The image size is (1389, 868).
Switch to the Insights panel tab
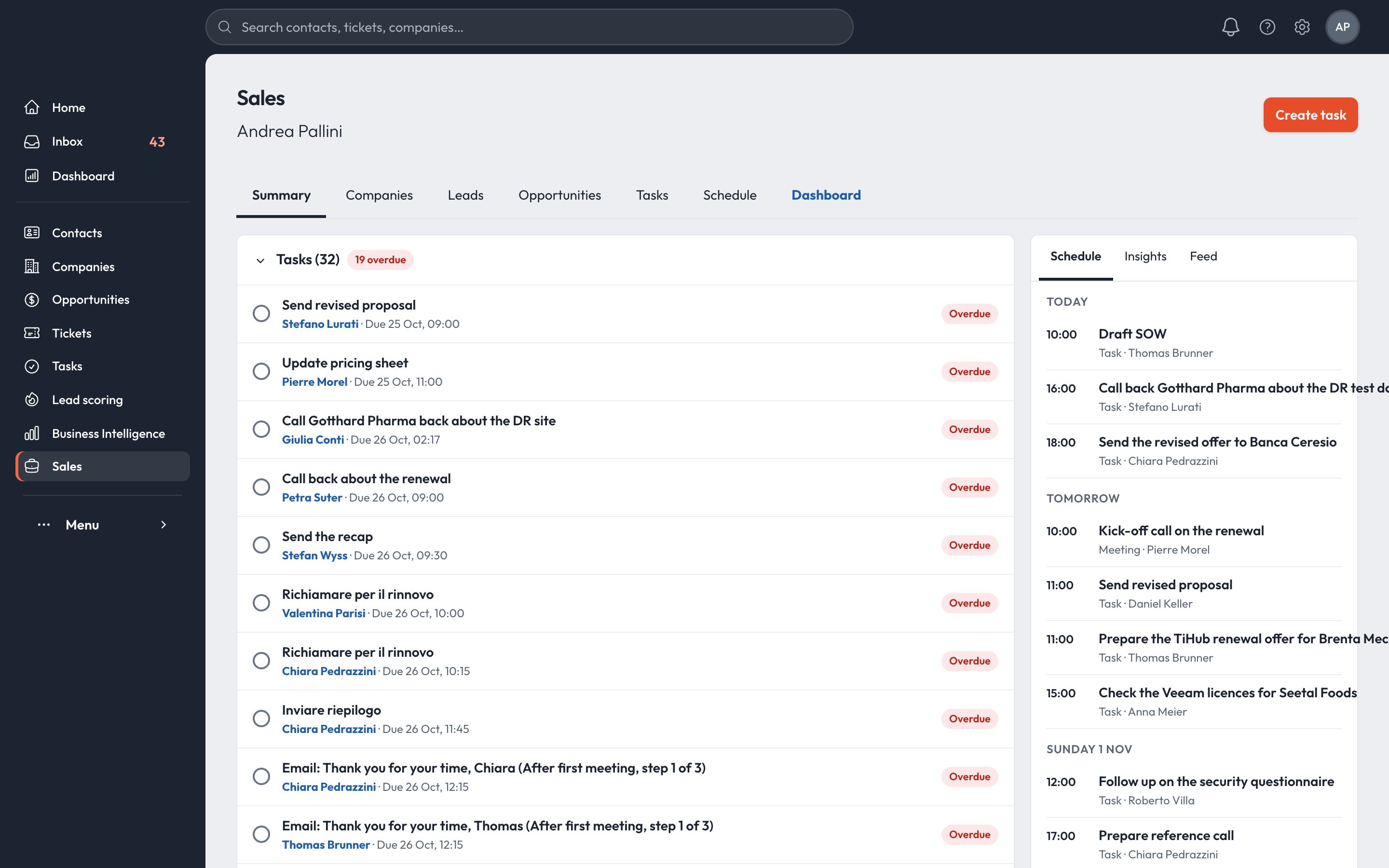point(1145,256)
